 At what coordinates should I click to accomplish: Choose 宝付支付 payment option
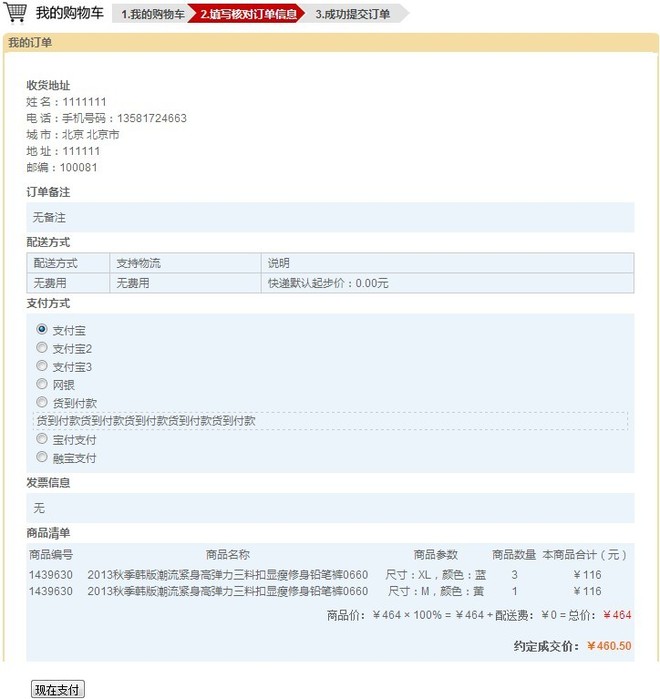click(42, 439)
